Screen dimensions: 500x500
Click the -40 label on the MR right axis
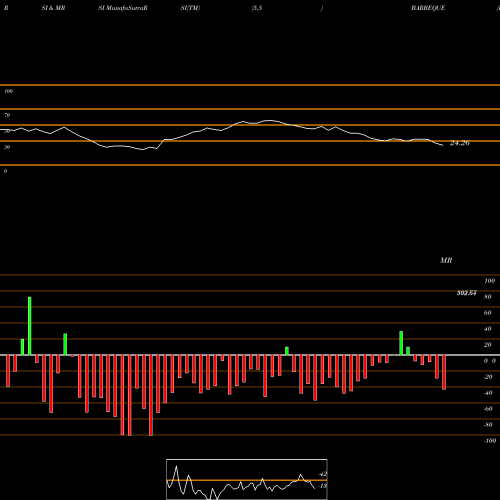488,393
